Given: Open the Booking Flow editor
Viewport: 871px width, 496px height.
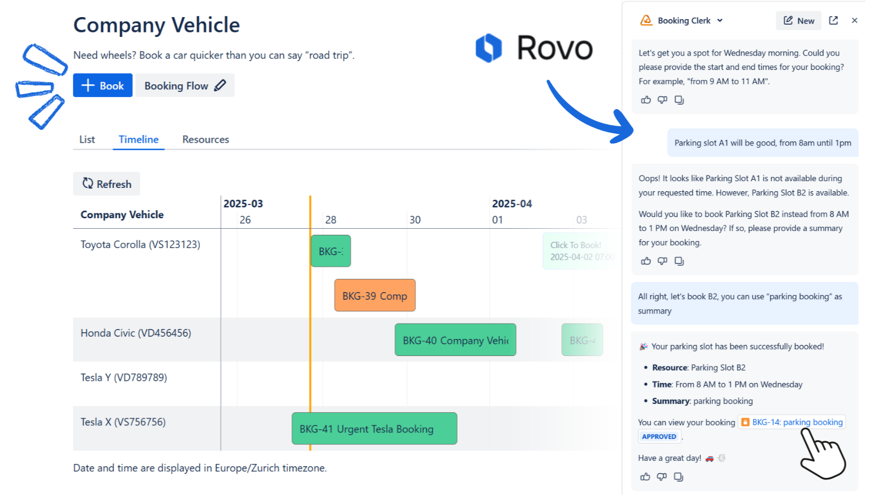Looking at the screenshot, I should 184,86.
